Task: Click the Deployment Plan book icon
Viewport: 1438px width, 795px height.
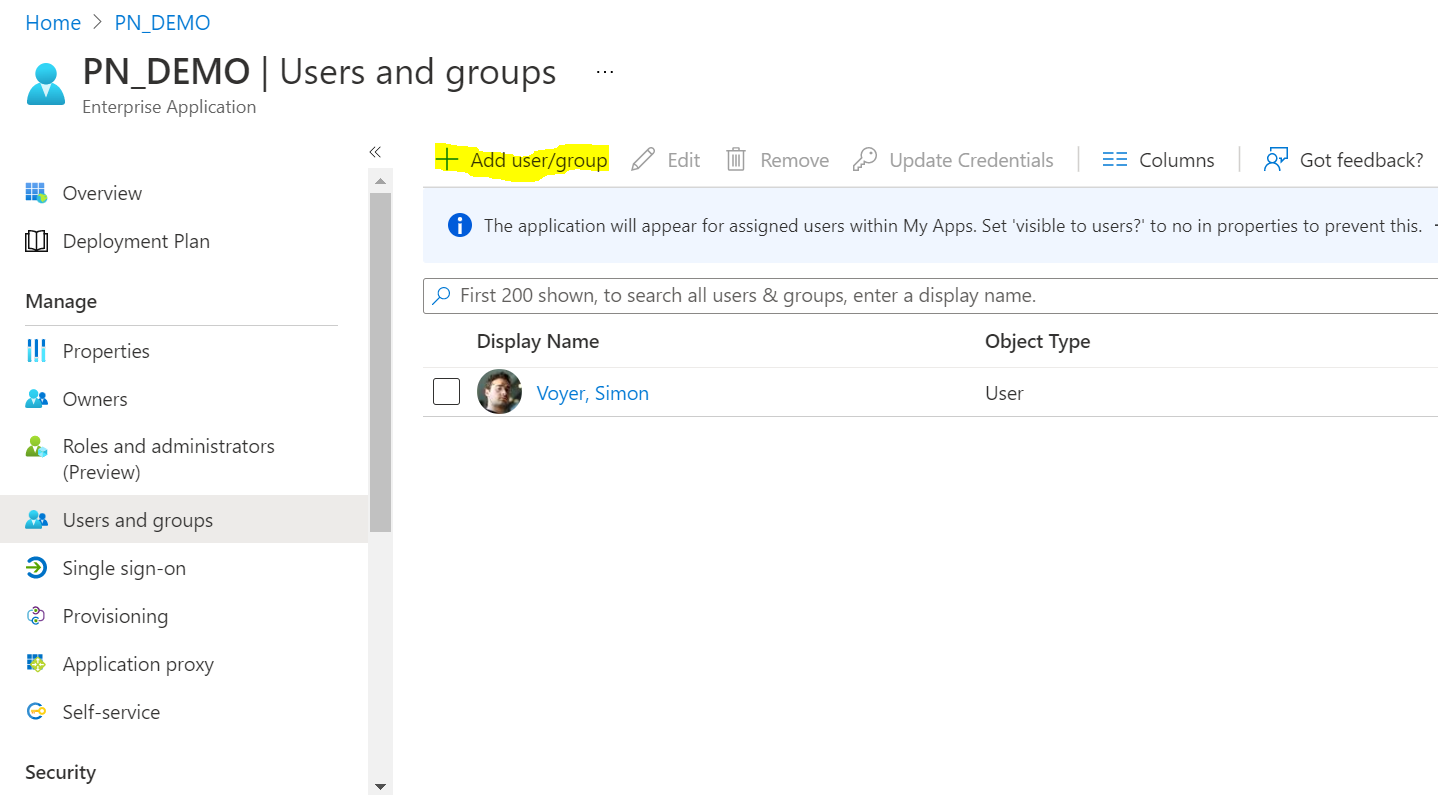Action: [36, 241]
